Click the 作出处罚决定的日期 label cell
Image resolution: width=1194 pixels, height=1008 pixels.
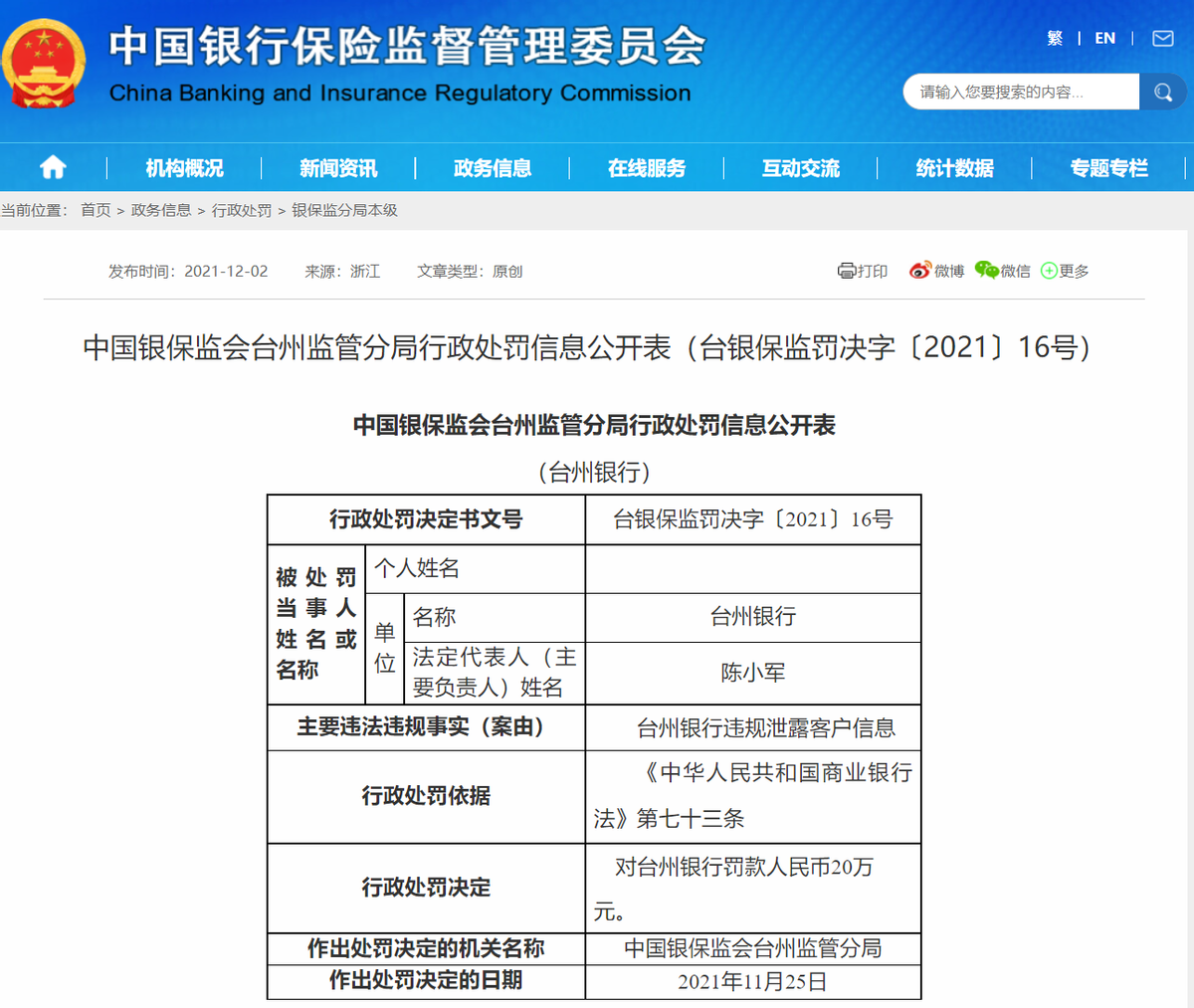coord(426,981)
